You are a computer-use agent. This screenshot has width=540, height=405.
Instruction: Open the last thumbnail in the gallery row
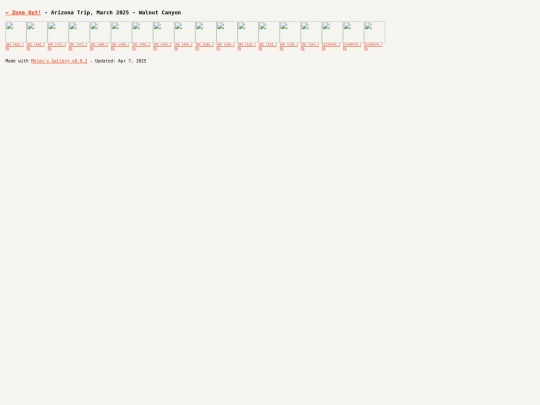pos(374,32)
